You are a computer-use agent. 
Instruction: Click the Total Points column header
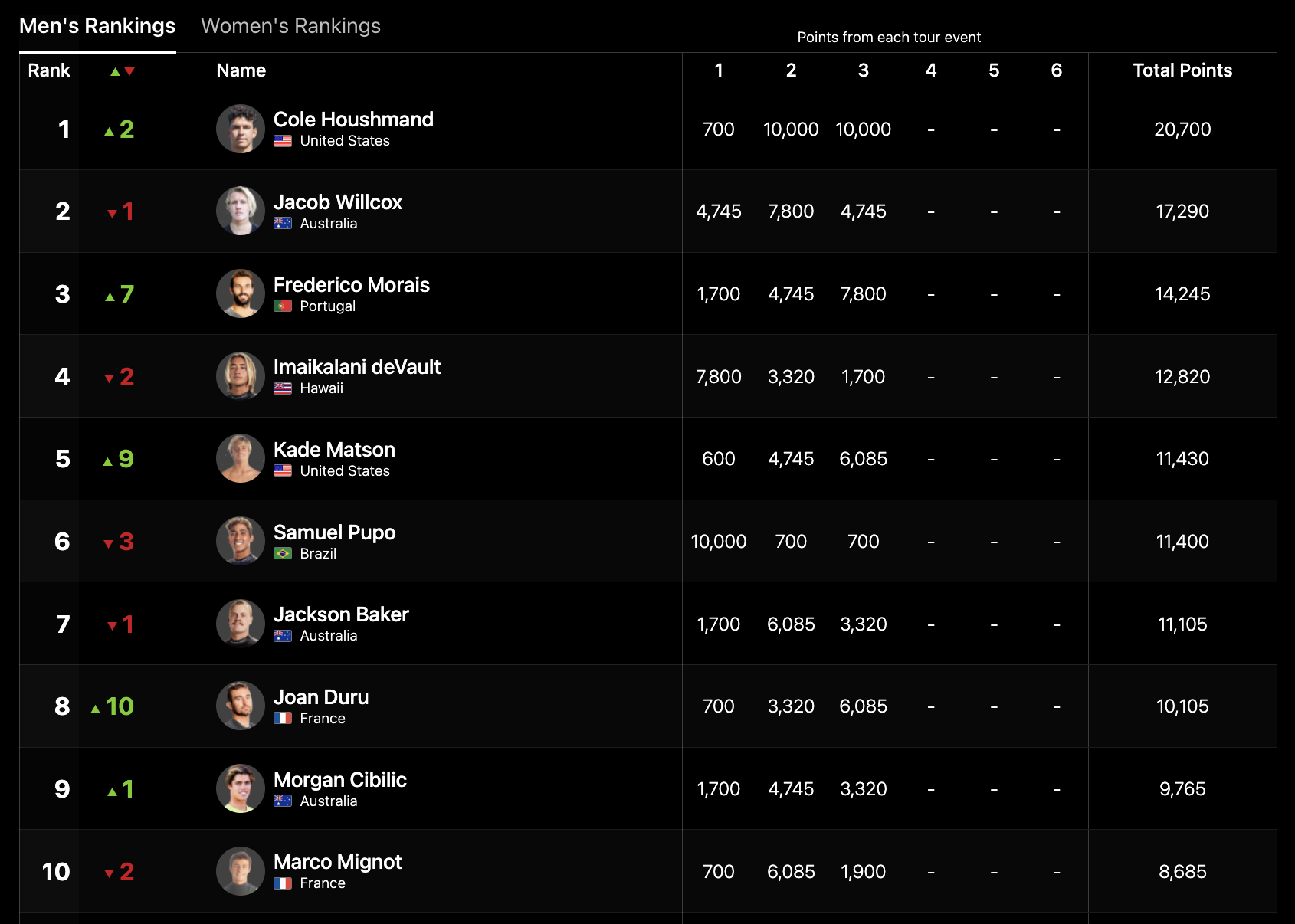tap(1182, 70)
